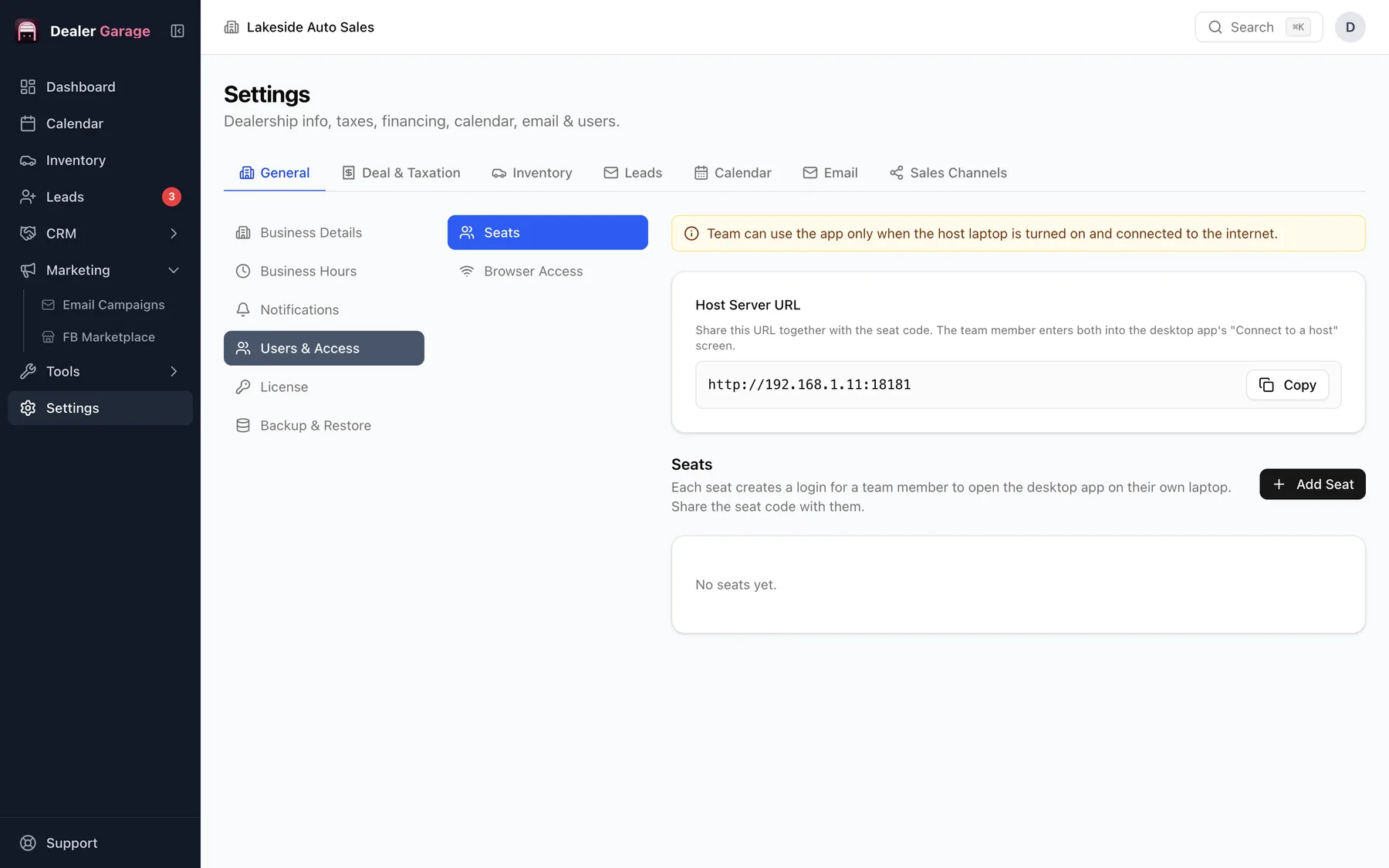Open Business Details settings
The width and height of the screenshot is (1389, 868).
(324, 232)
